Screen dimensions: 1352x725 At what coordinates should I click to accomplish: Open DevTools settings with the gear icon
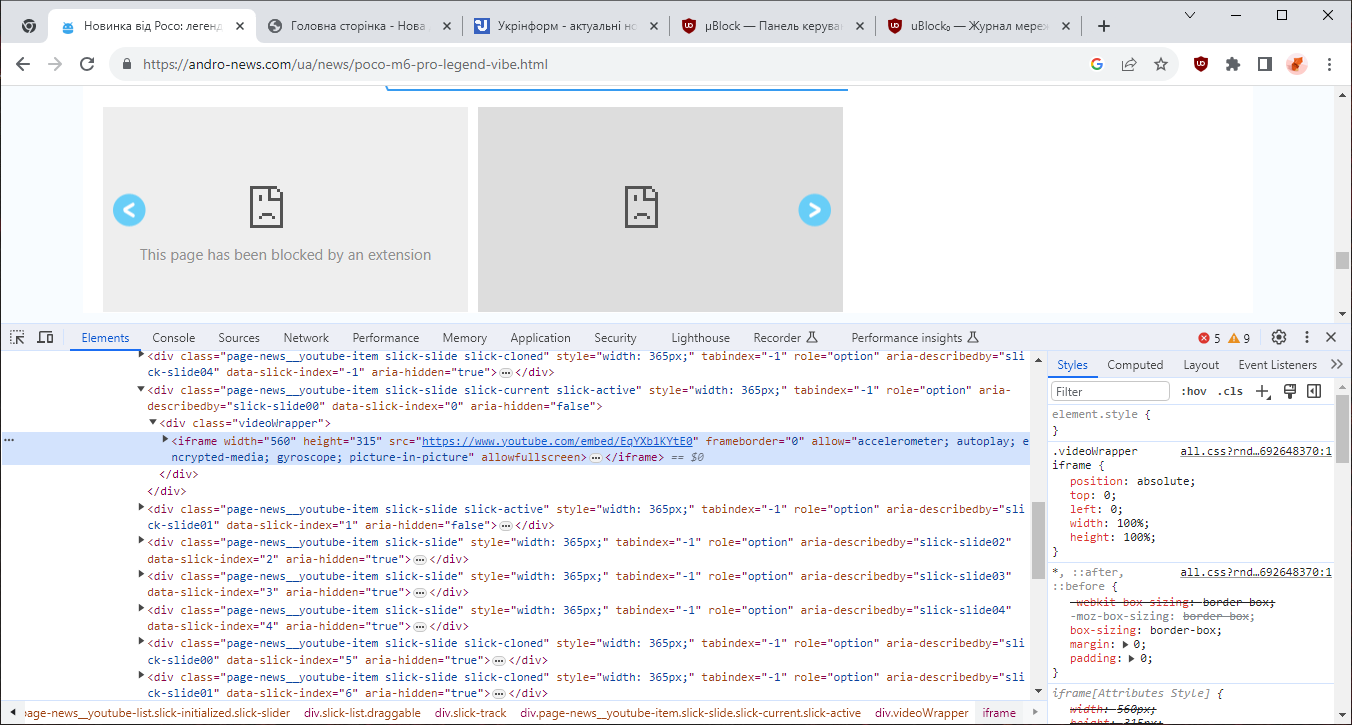tap(1278, 337)
